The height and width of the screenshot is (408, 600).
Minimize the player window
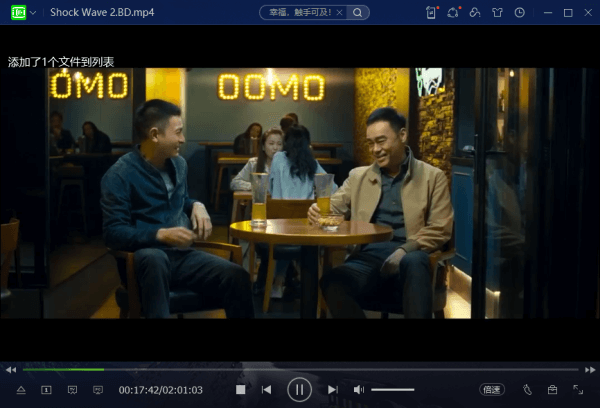coord(548,13)
